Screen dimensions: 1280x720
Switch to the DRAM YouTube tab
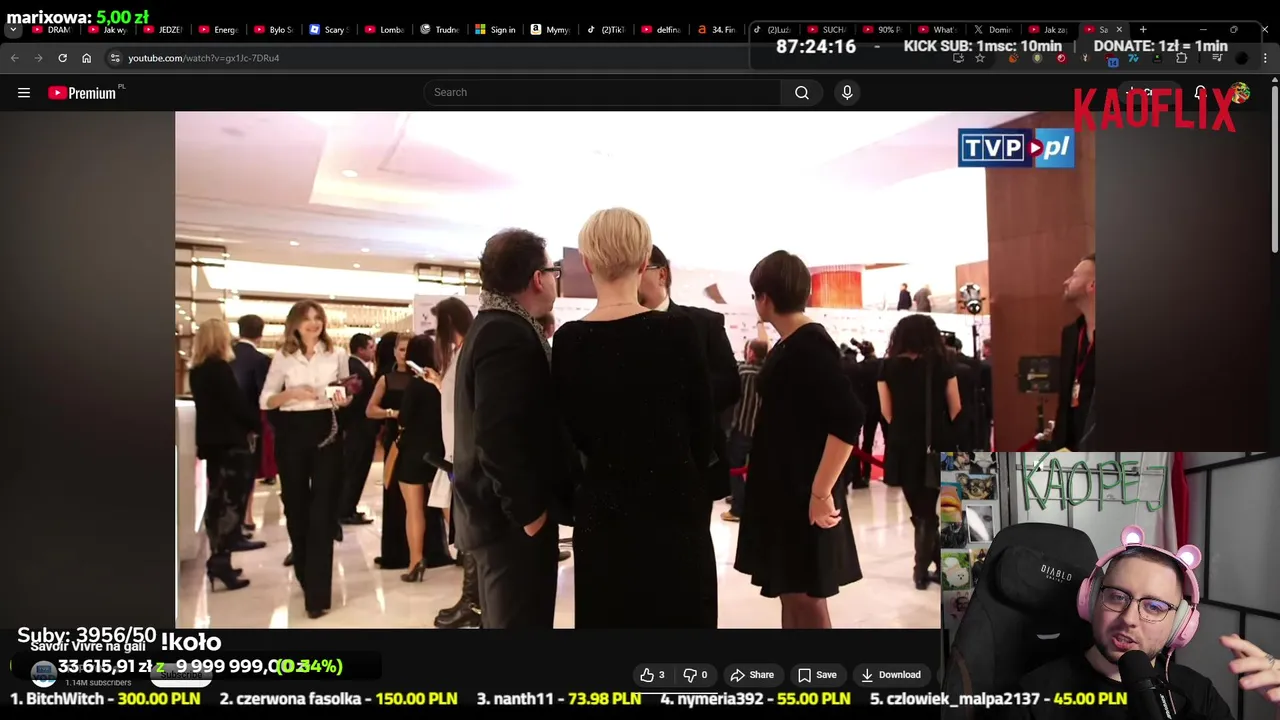click(x=52, y=30)
